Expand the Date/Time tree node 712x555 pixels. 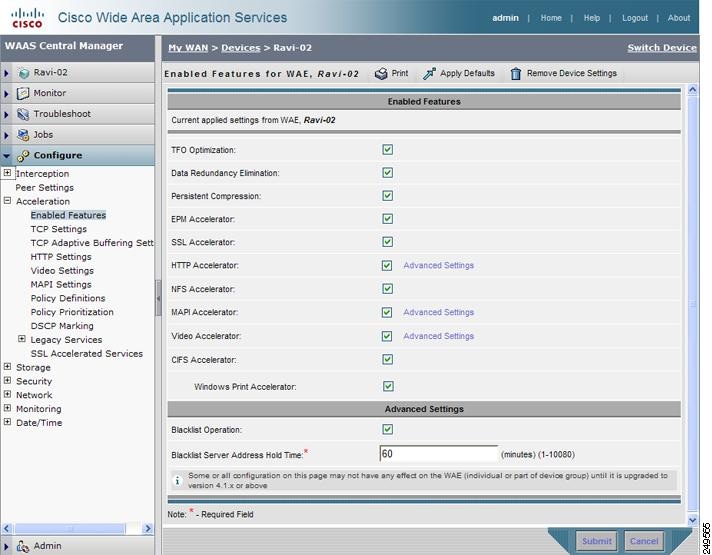[x=7, y=422]
